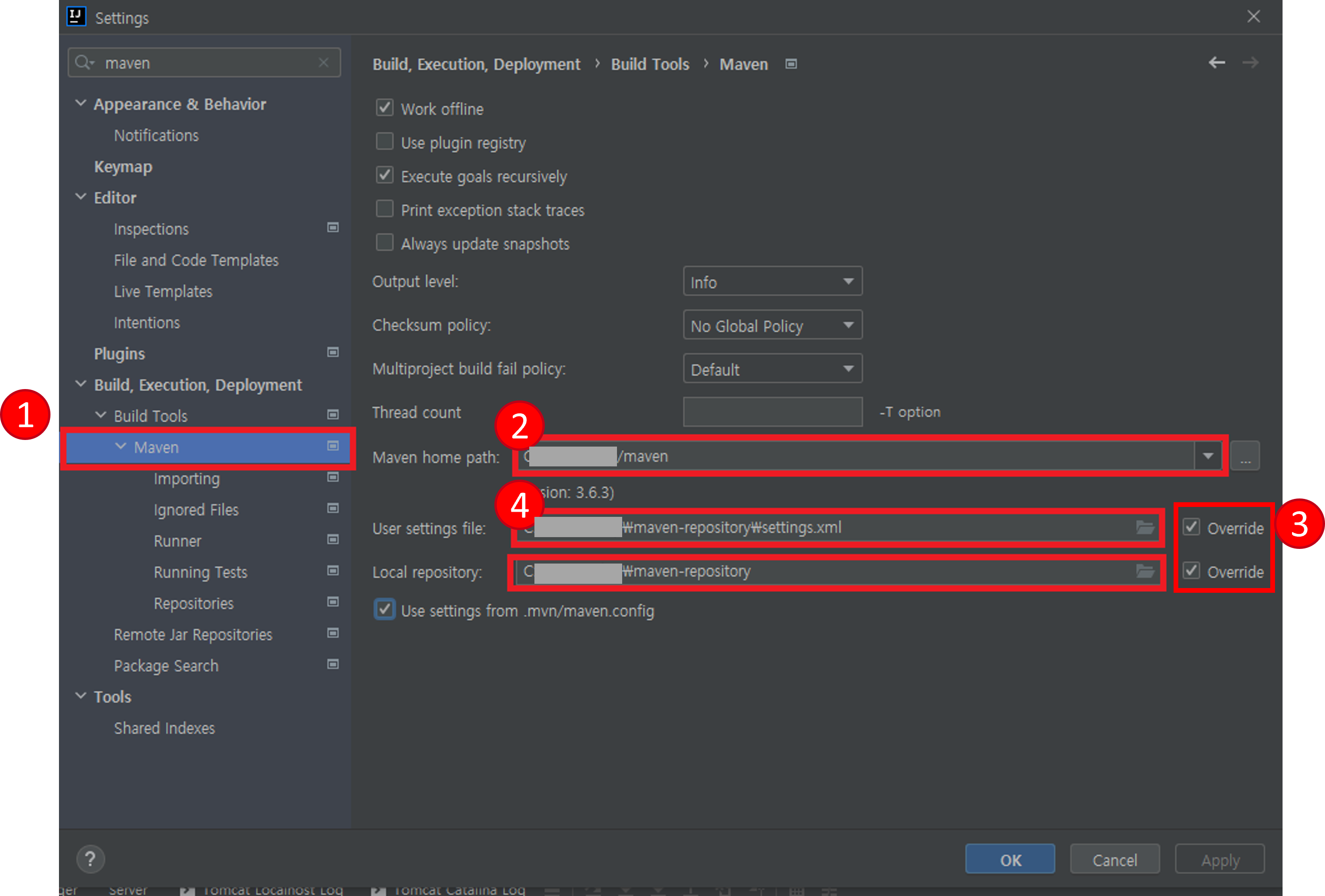Screen dimensions: 1325x896
Task: Select Importing under Maven settings
Action: [186, 479]
